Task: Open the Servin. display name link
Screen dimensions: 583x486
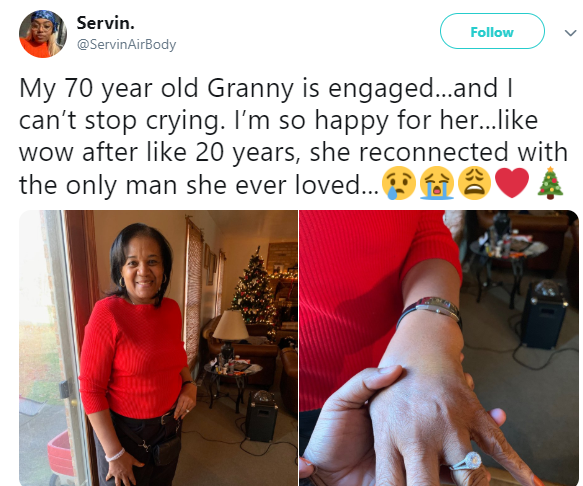Action: tap(106, 23)
